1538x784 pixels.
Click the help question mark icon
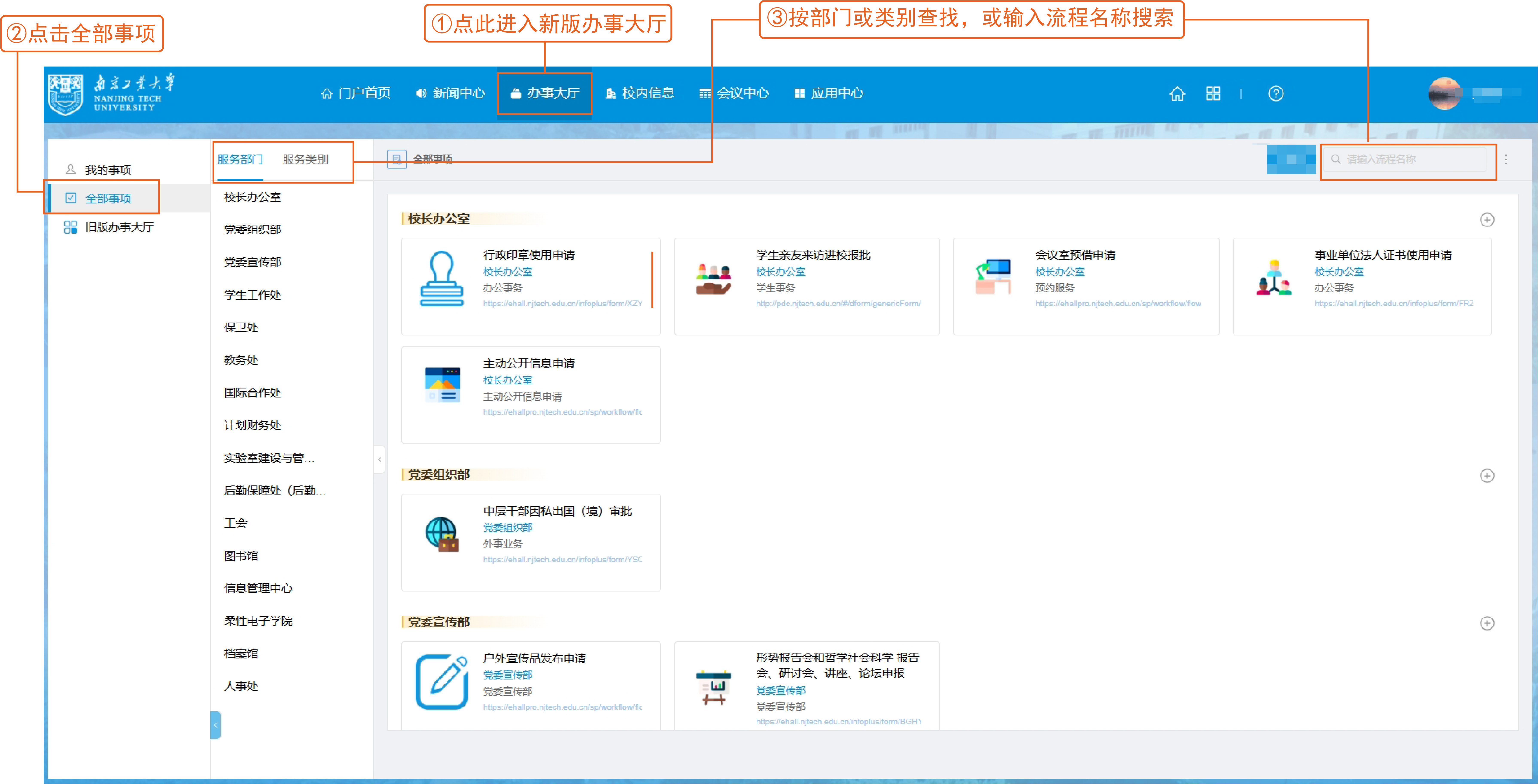tap(1276, 94)
